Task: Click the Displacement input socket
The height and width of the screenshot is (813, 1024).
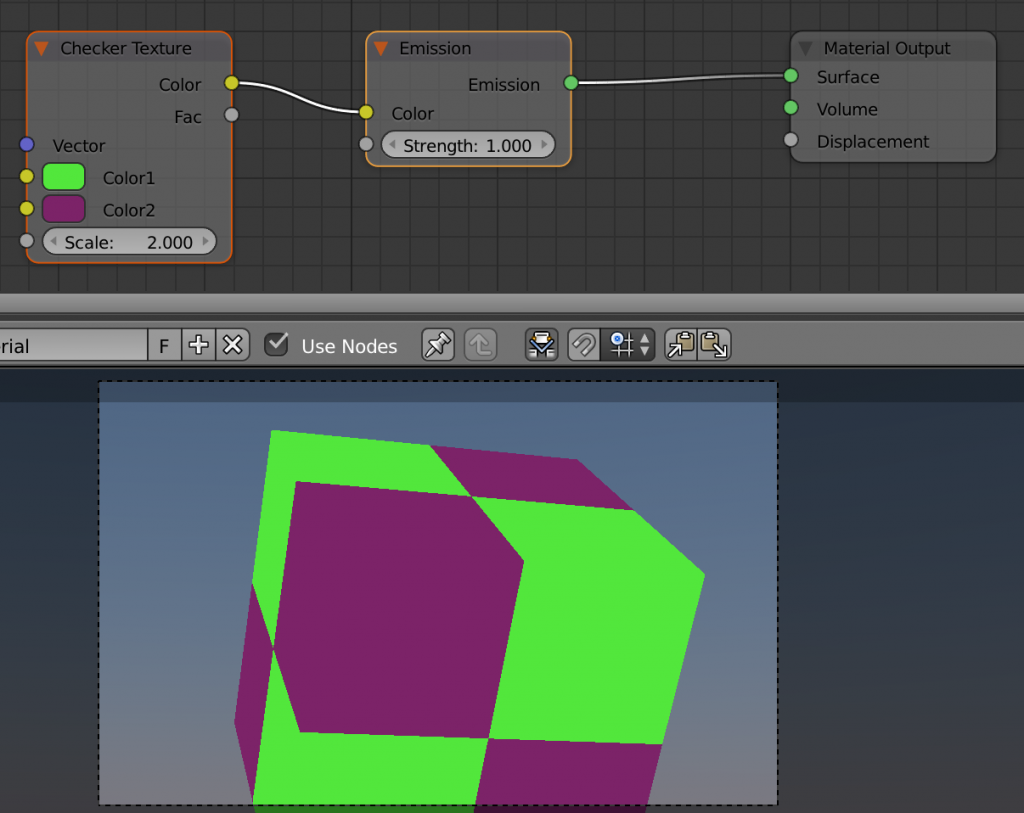Action: pos(791,140)
